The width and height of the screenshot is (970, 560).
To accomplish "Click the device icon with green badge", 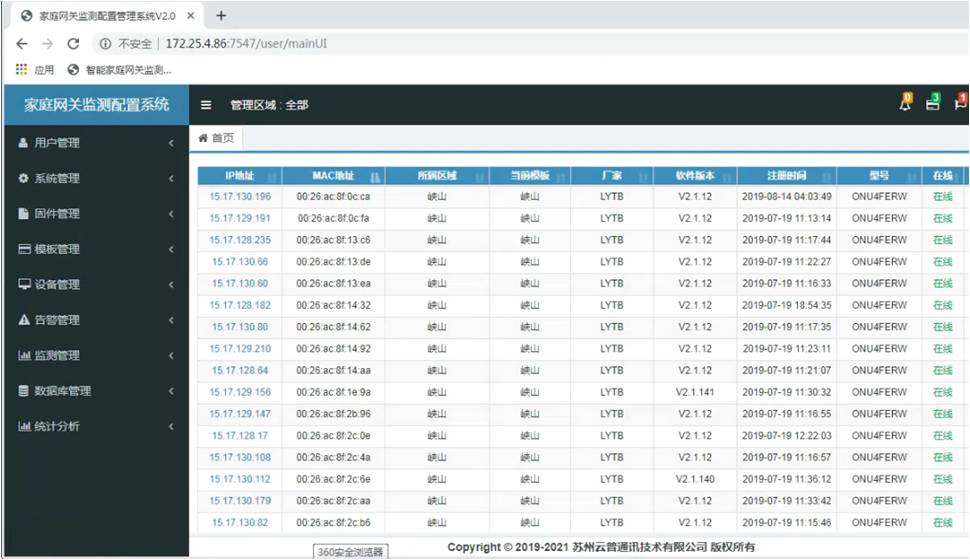I will 933,103.
